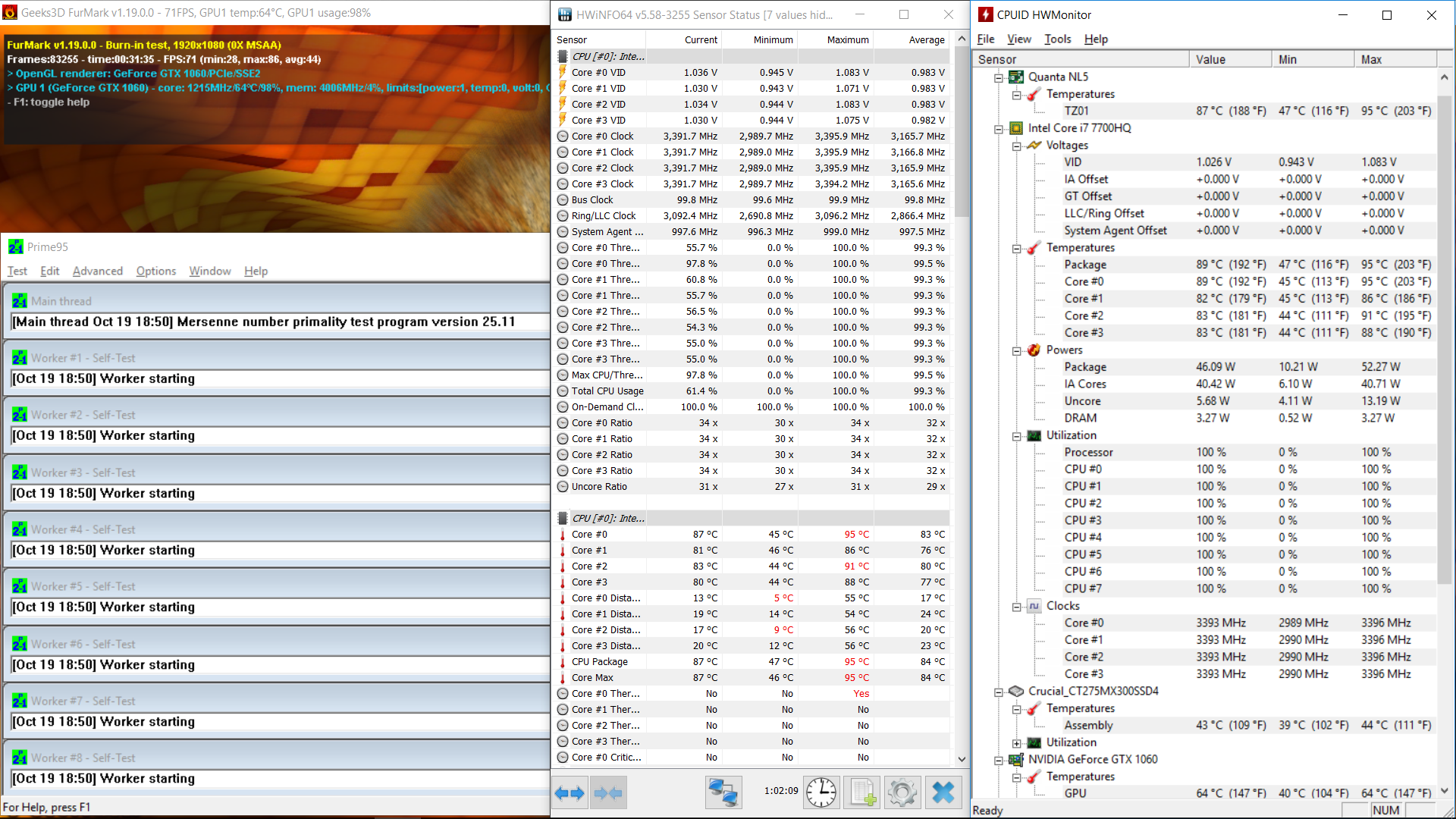Click the Minimum column header in HWiNFO
Viewport: 1456px width, 819px height.
[x=760, y=39]
